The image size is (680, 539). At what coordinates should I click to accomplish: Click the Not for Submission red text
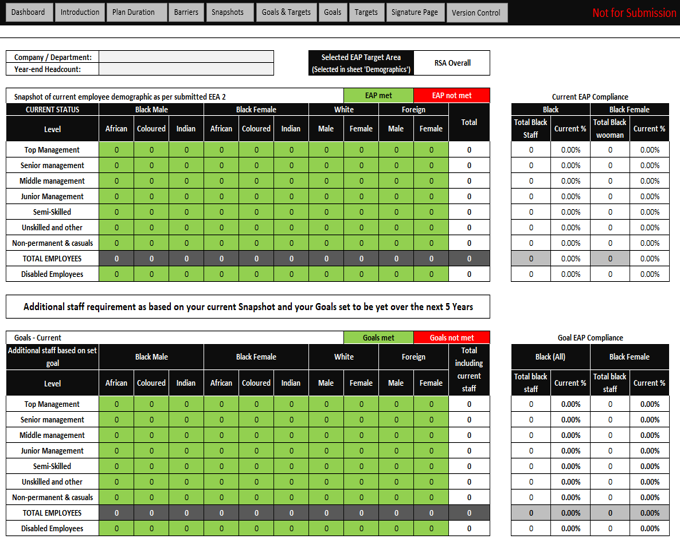[x=633, y=13]
